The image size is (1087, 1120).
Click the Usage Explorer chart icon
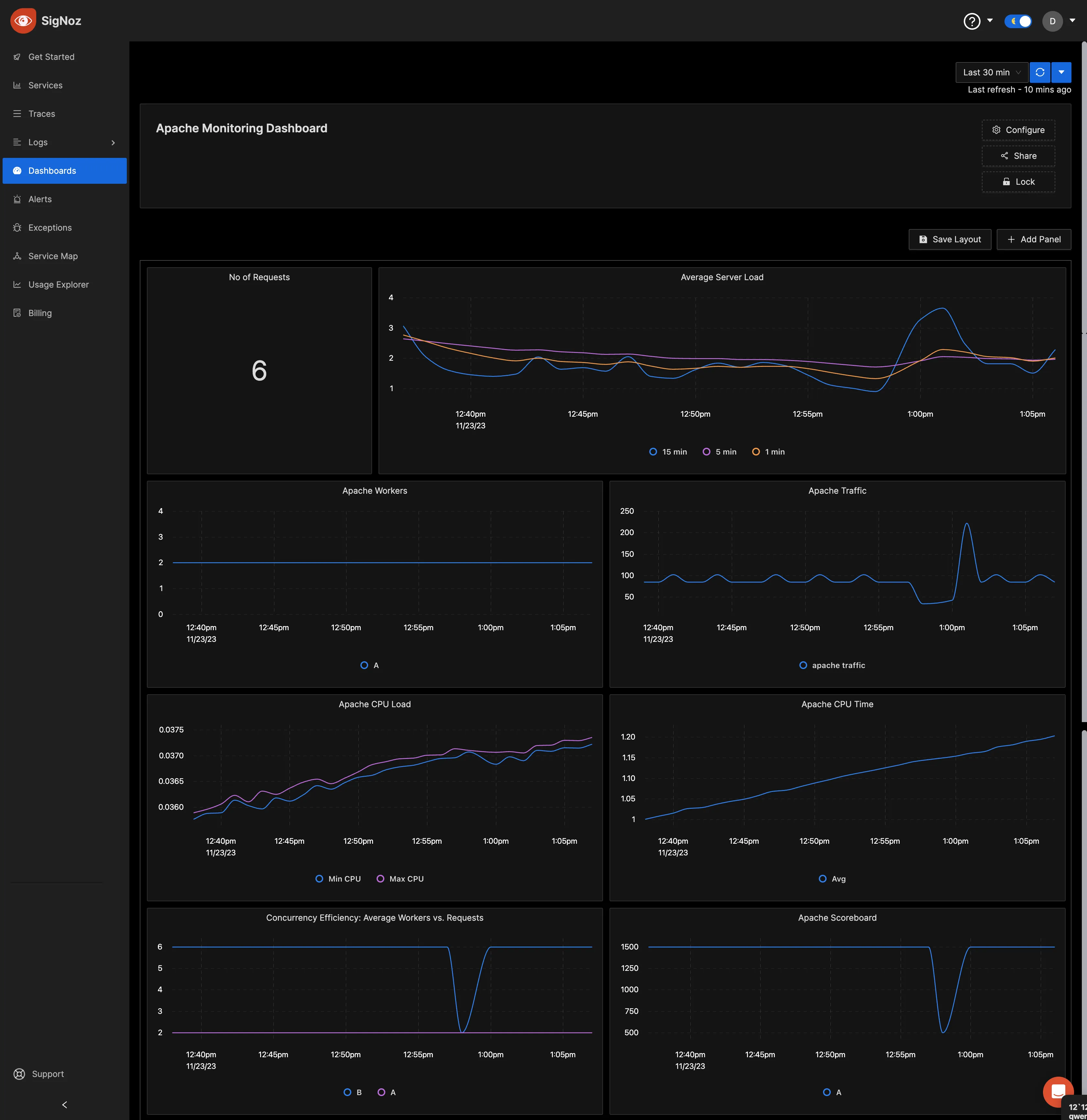[x=17, y=285]
